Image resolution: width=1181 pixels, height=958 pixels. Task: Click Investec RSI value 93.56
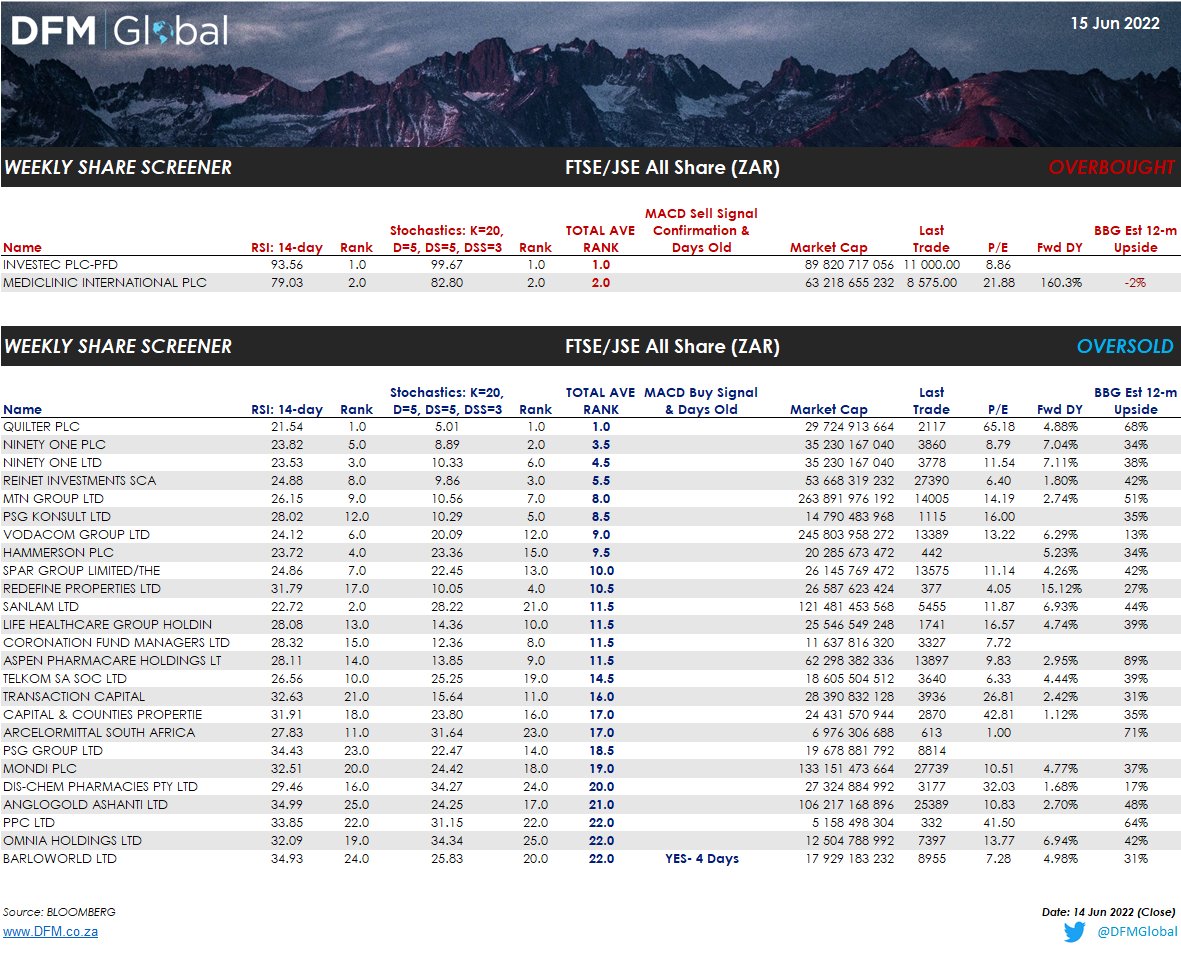tap(287, 265)
